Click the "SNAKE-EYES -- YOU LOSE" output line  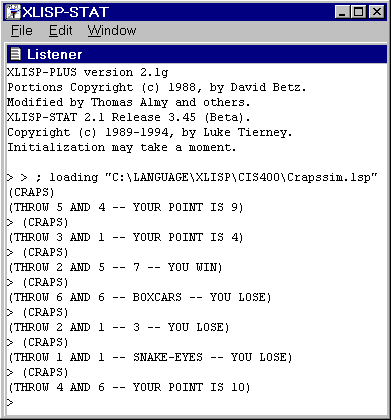coord(150,357)
